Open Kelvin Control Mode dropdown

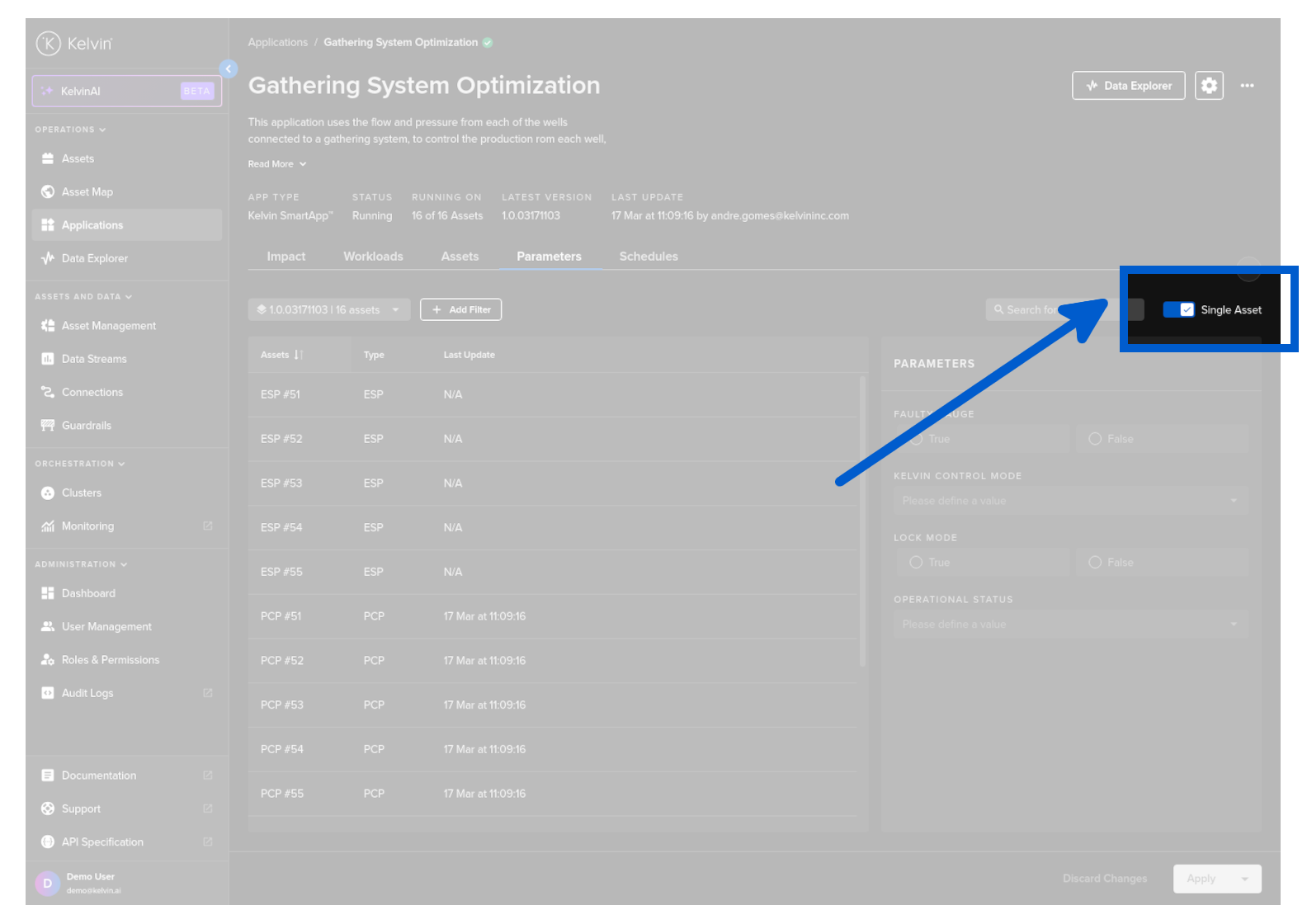coord(1070,501)
